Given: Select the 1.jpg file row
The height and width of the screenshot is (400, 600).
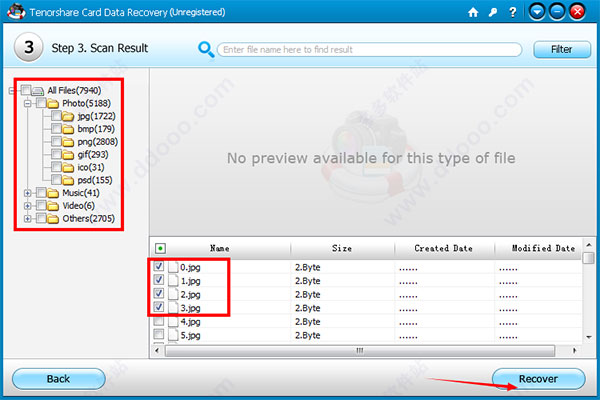Looking at the screenshot, I should tap(366, 281).
